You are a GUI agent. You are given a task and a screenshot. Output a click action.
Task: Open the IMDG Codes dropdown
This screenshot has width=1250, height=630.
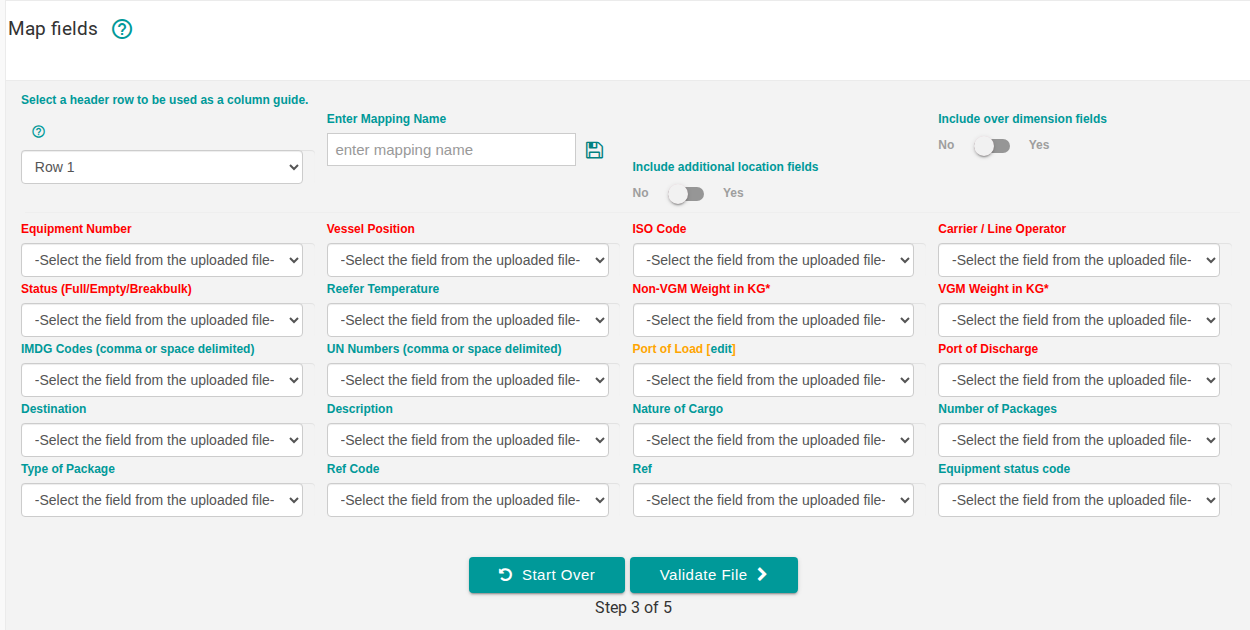coord(162,380)
